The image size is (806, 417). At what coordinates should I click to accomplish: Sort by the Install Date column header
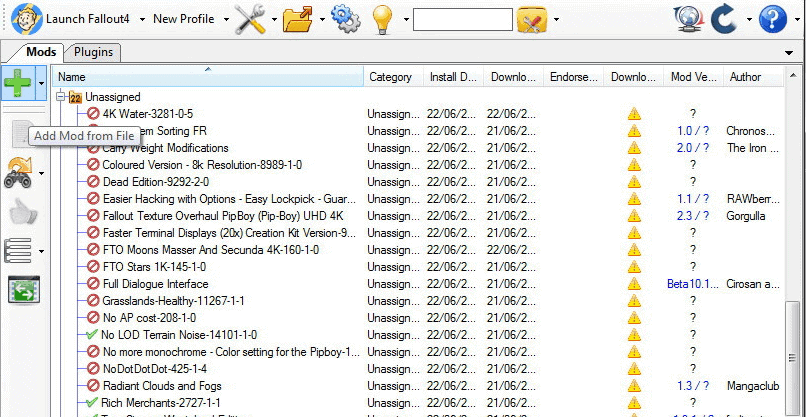click(x=453, y=77)
